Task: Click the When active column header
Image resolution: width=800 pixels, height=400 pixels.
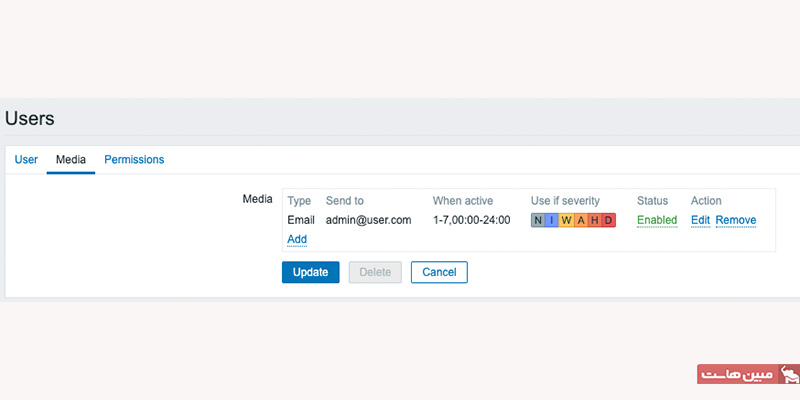Action: pos(463,201)
